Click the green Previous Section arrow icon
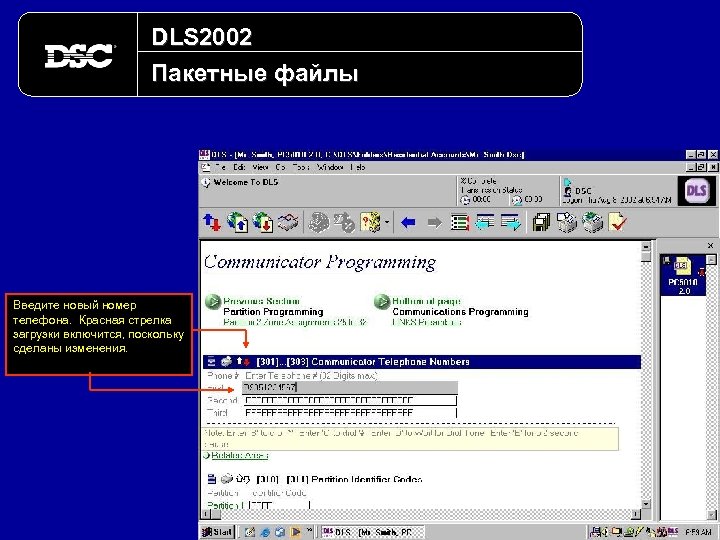 213,302
